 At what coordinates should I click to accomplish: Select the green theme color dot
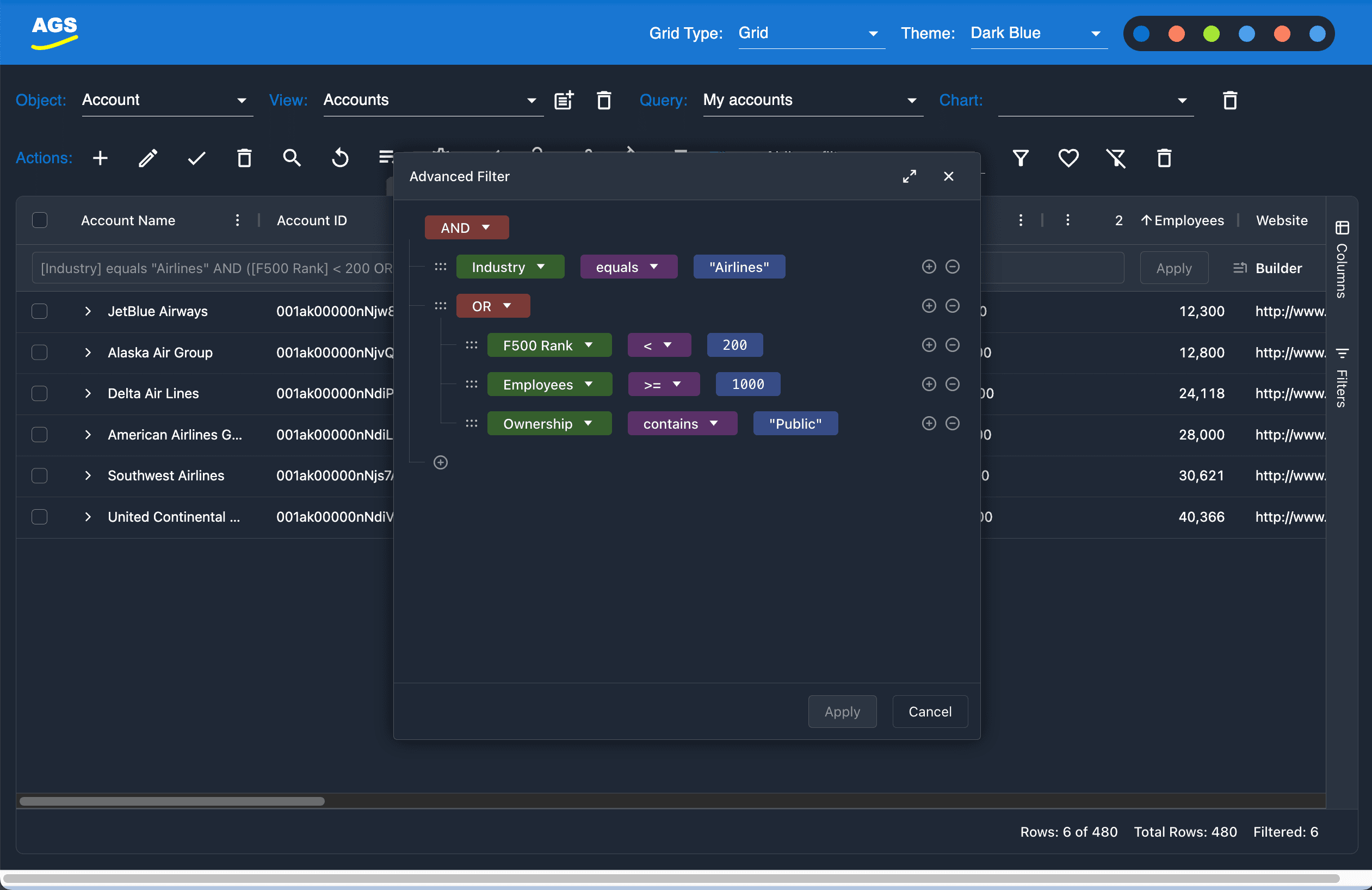pyautogui.click(x=1212, y=33)
